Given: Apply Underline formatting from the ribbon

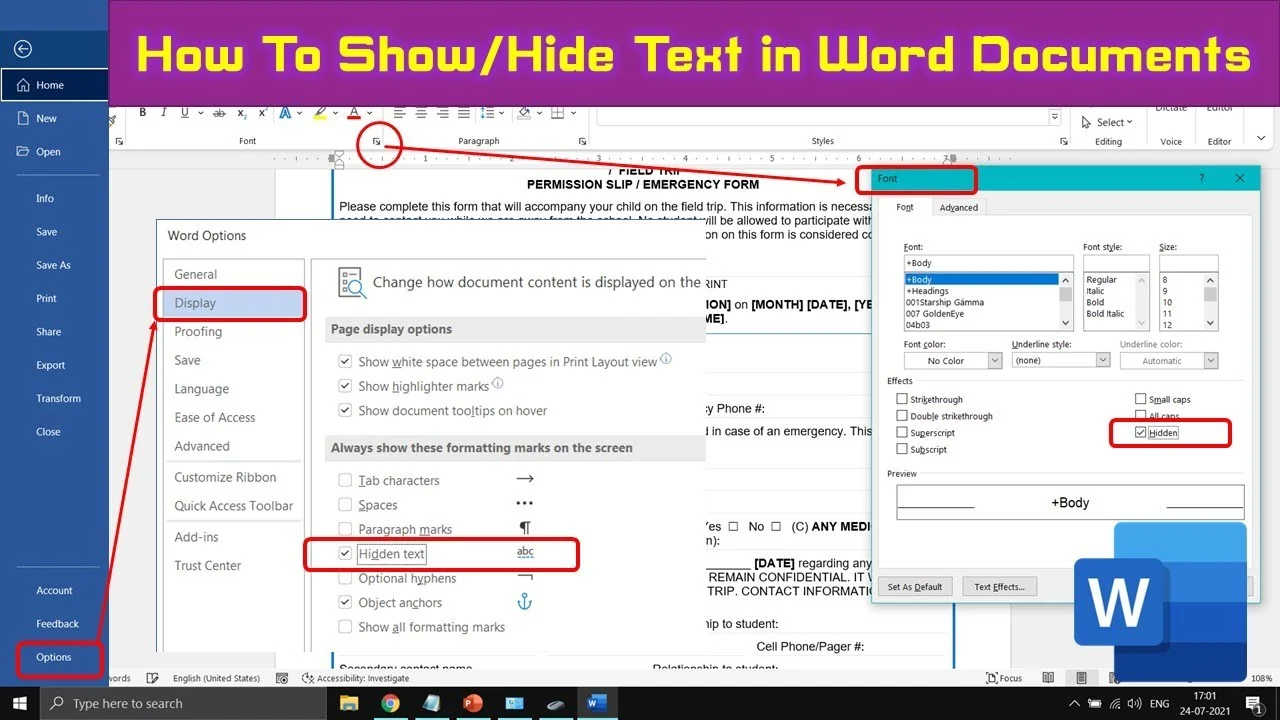Looking at the screenshot, I should [185, 113].
